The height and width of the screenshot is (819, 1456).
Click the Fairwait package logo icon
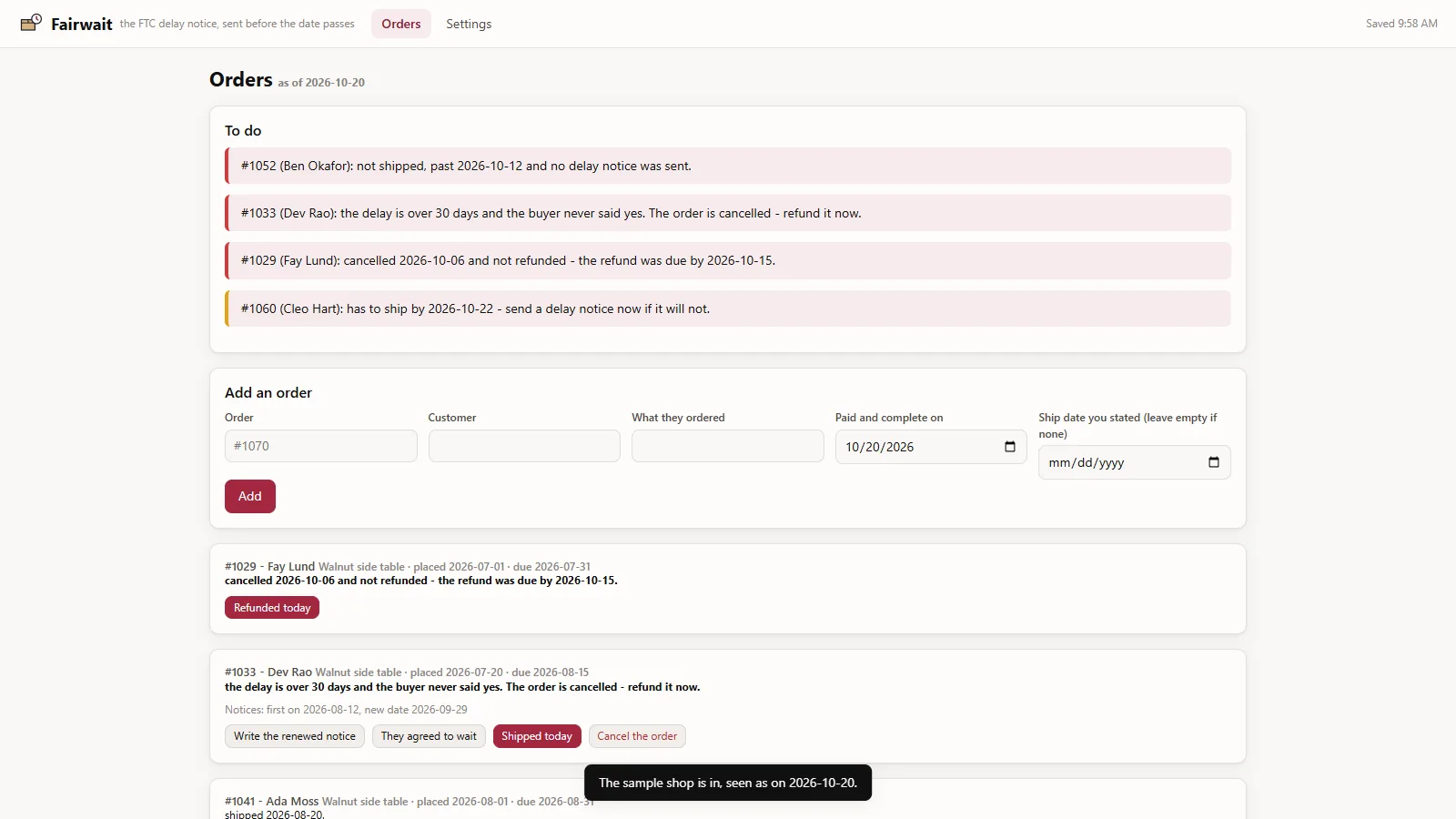(31, 23)
